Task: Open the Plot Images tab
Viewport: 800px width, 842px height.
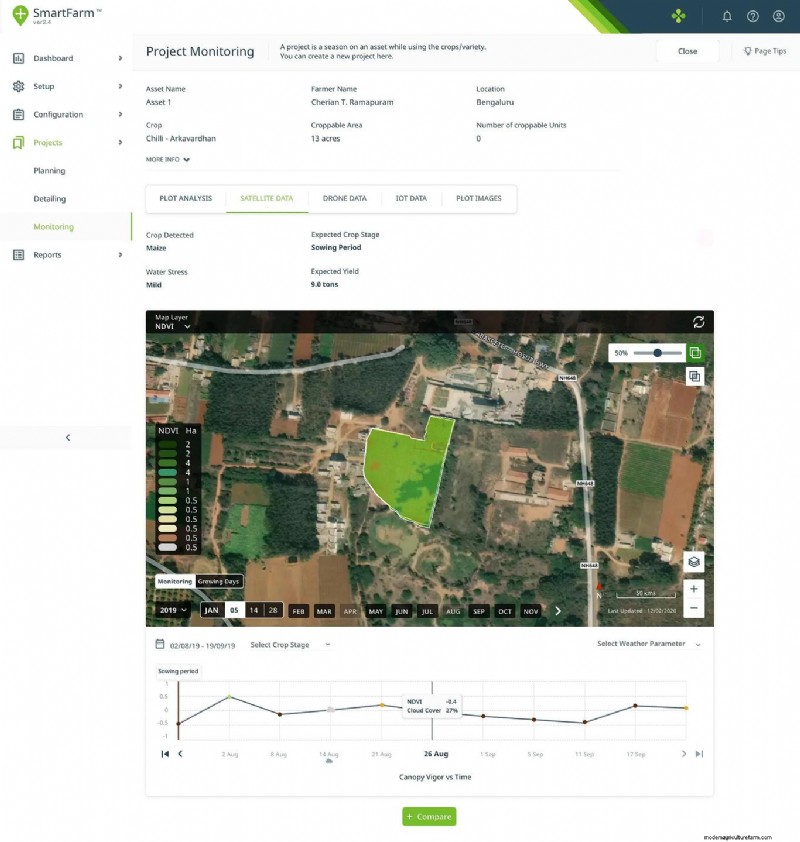Action: [x=479, y=199]
